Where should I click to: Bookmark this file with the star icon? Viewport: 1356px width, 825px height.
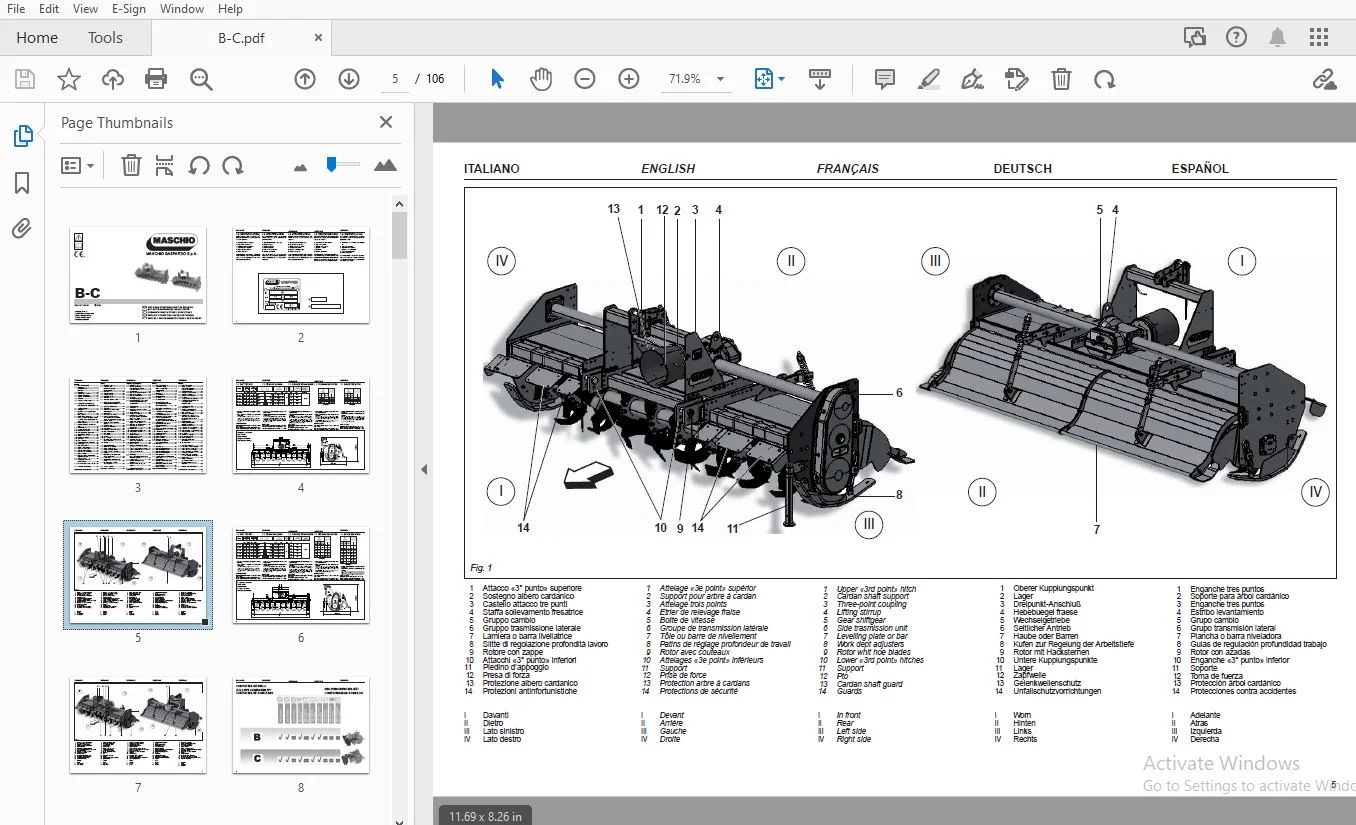click(x=69, y=79)
